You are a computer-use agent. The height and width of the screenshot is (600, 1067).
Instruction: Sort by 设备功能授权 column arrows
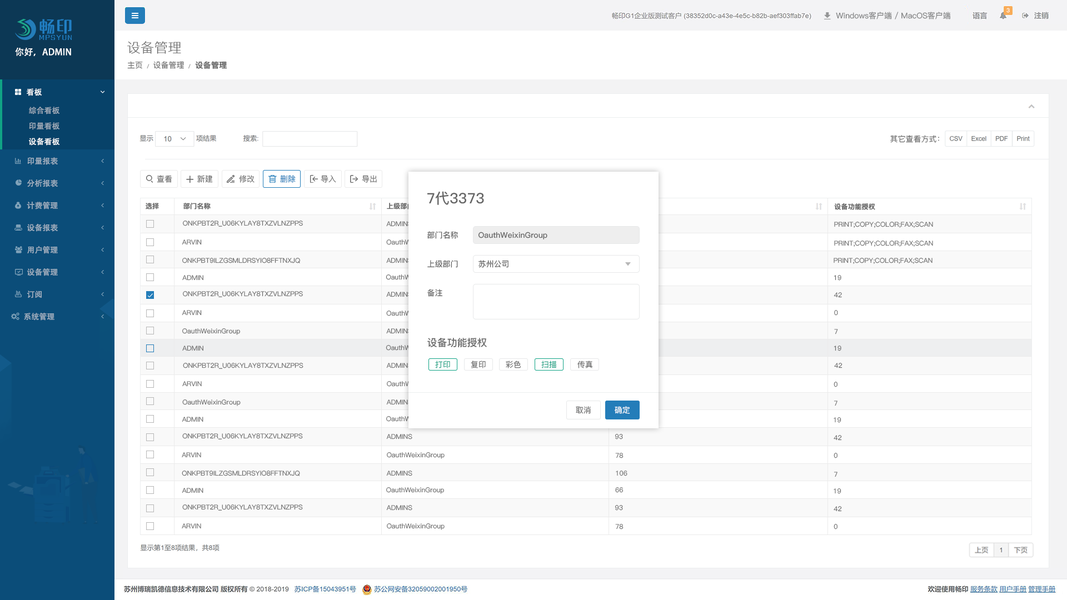click(x=1023, y=206)
